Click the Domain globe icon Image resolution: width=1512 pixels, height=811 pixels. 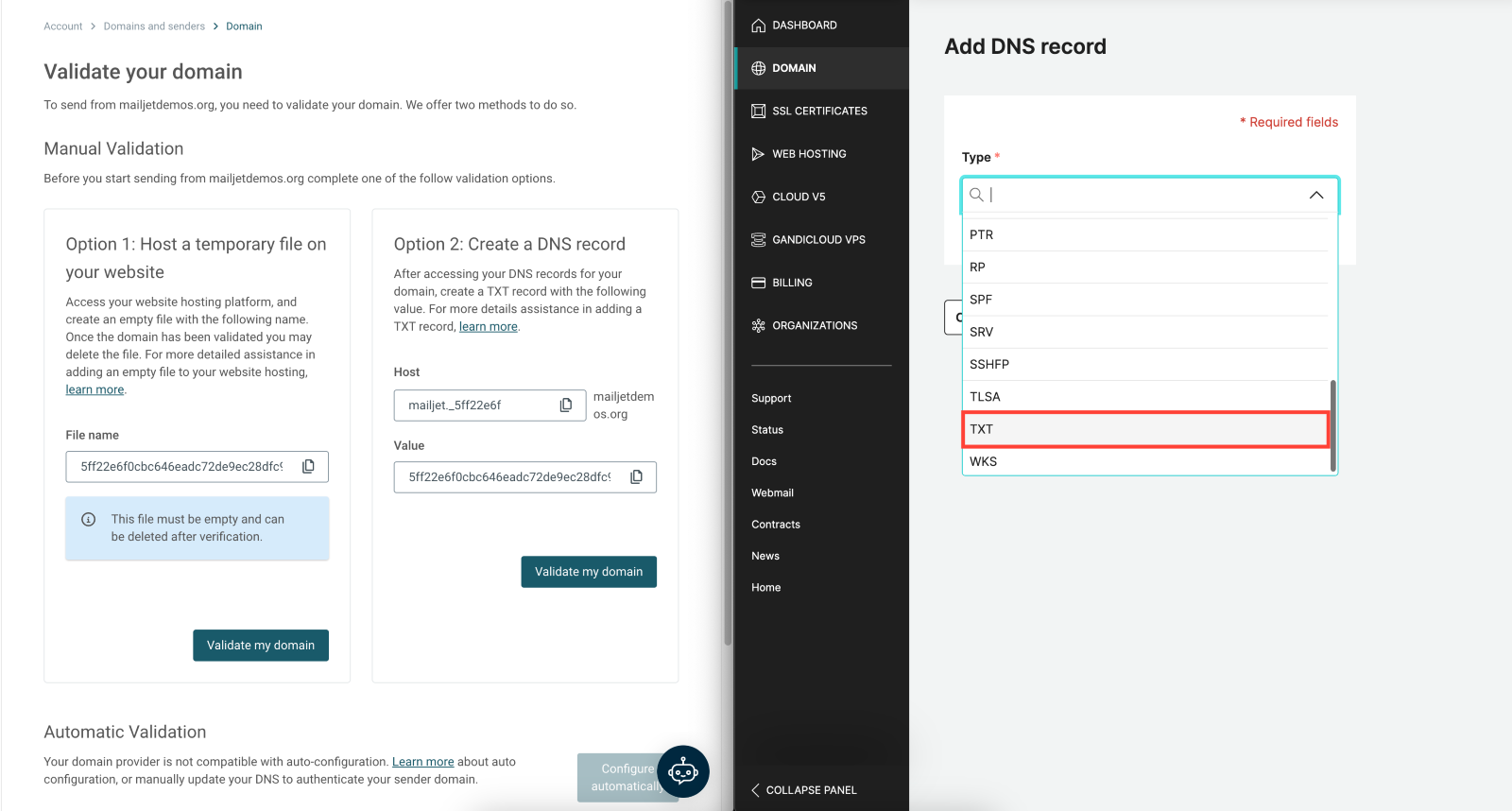point(758,68)
